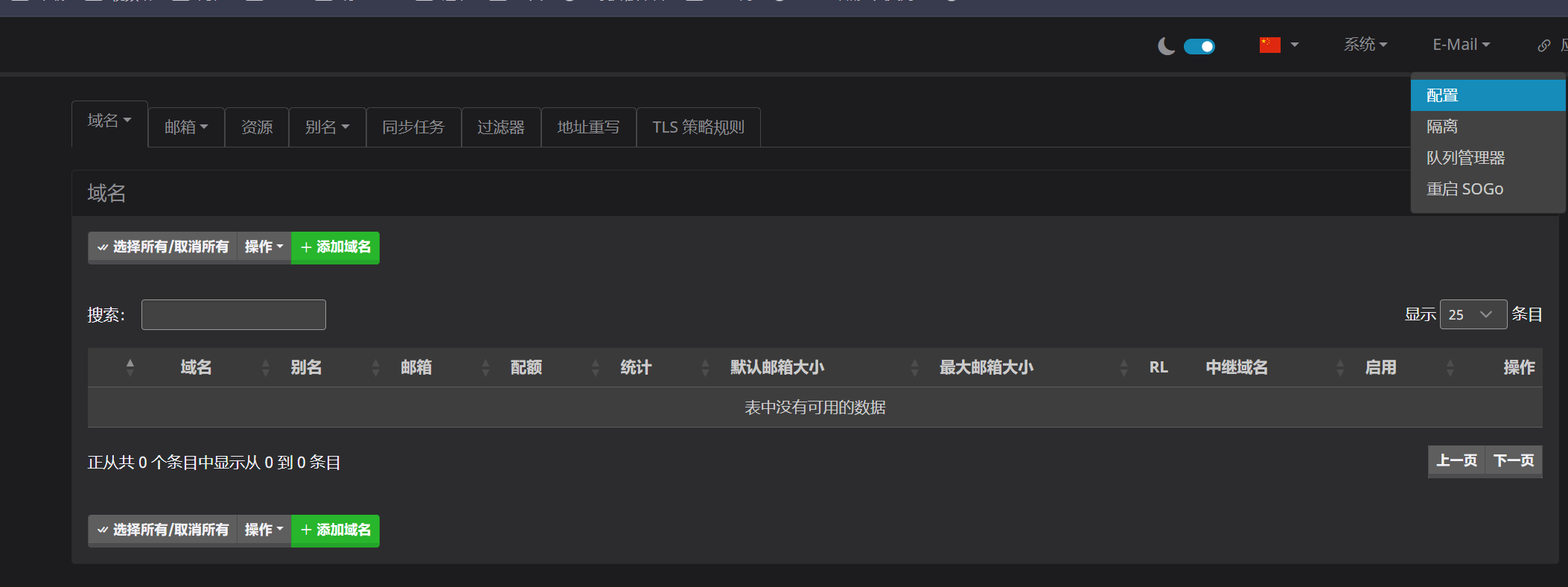Sort by 启用 column arrows

[x=1450, y=367]
